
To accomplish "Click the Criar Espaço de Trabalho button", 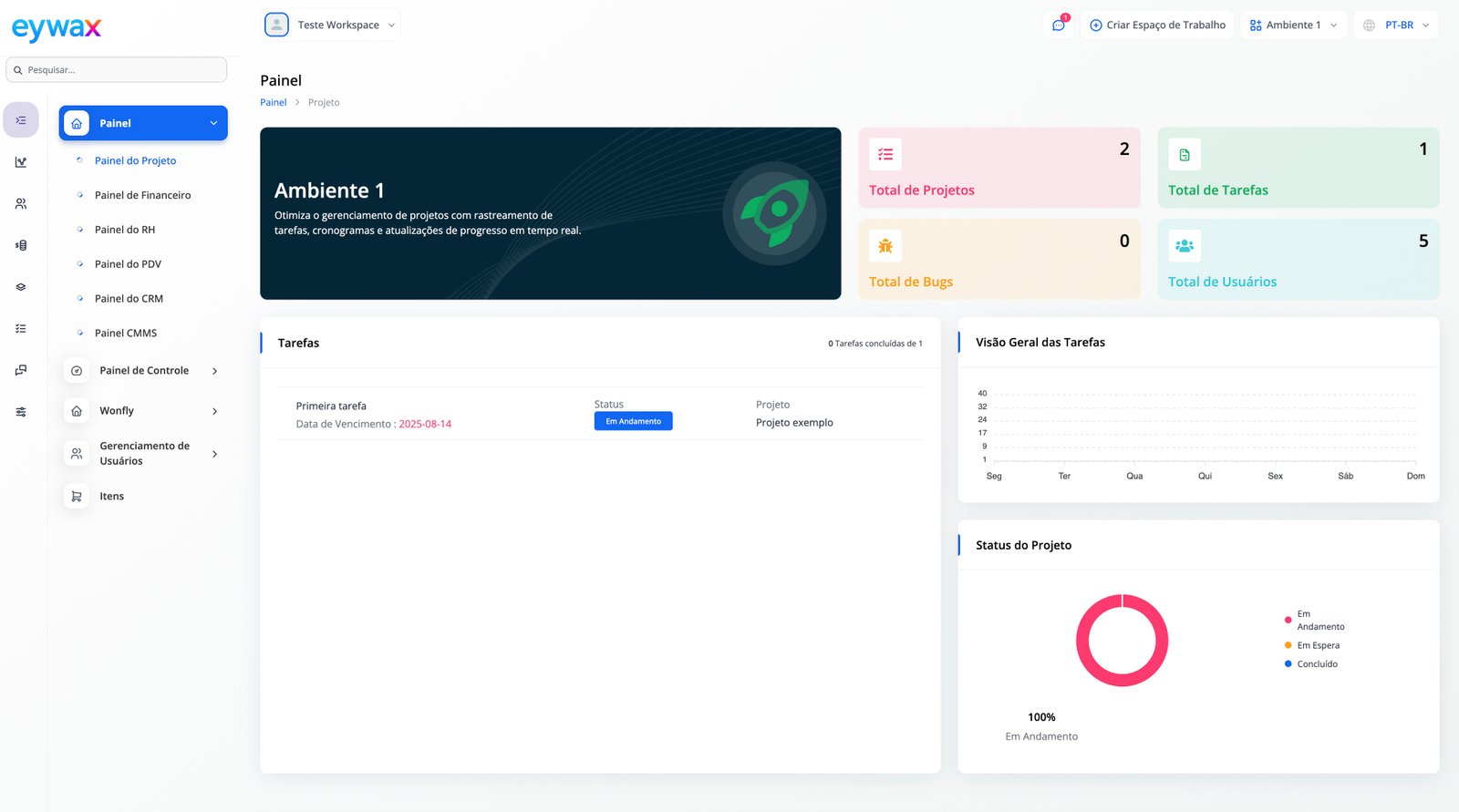I will pyautogui.click(x=1157, y=26).
